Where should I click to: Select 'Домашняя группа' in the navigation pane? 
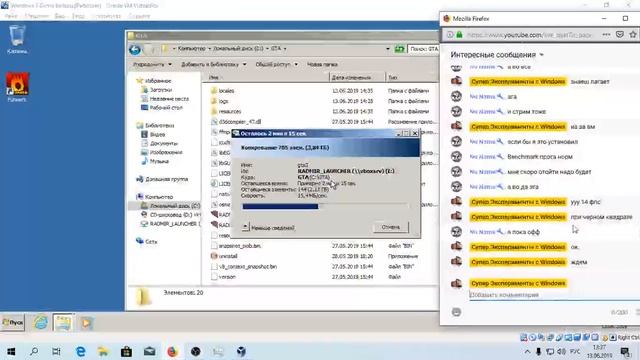pyautogui.click(x=162, y=179)
